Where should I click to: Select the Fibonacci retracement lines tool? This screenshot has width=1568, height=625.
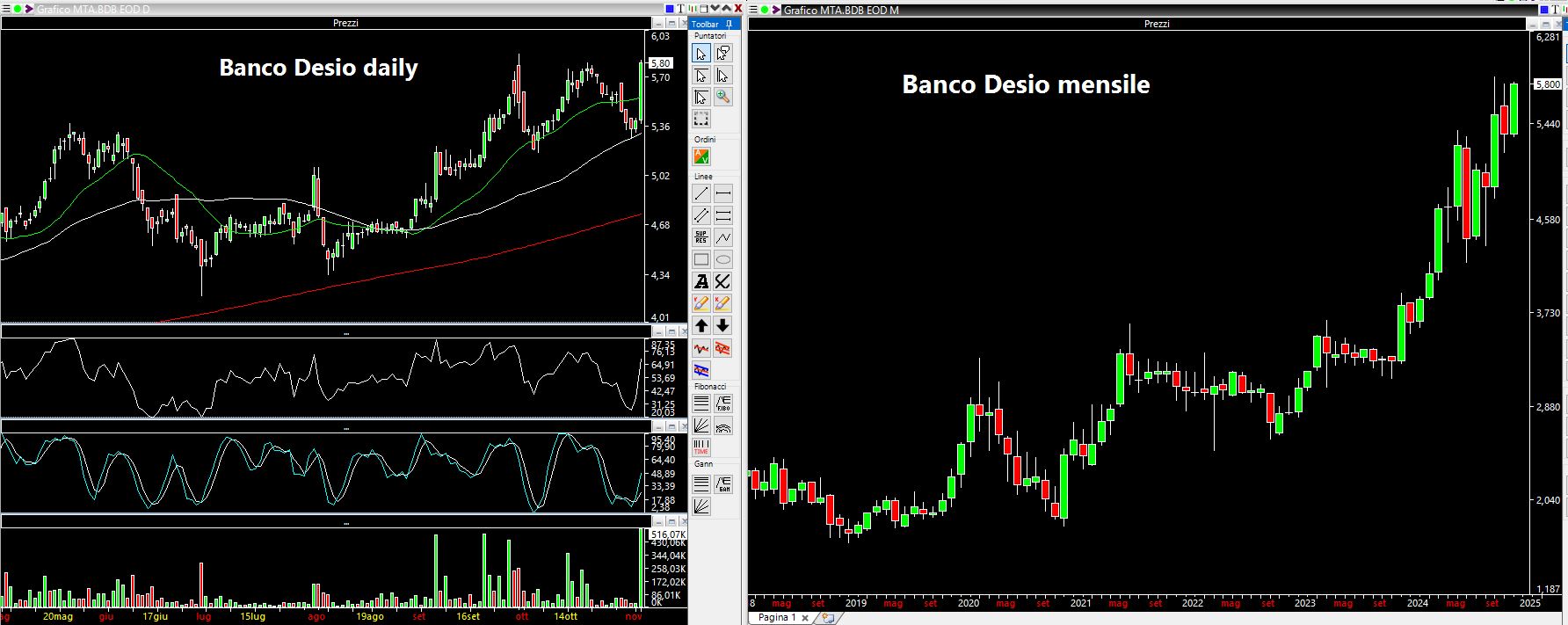pyautogui.click(x=701, y=404)
